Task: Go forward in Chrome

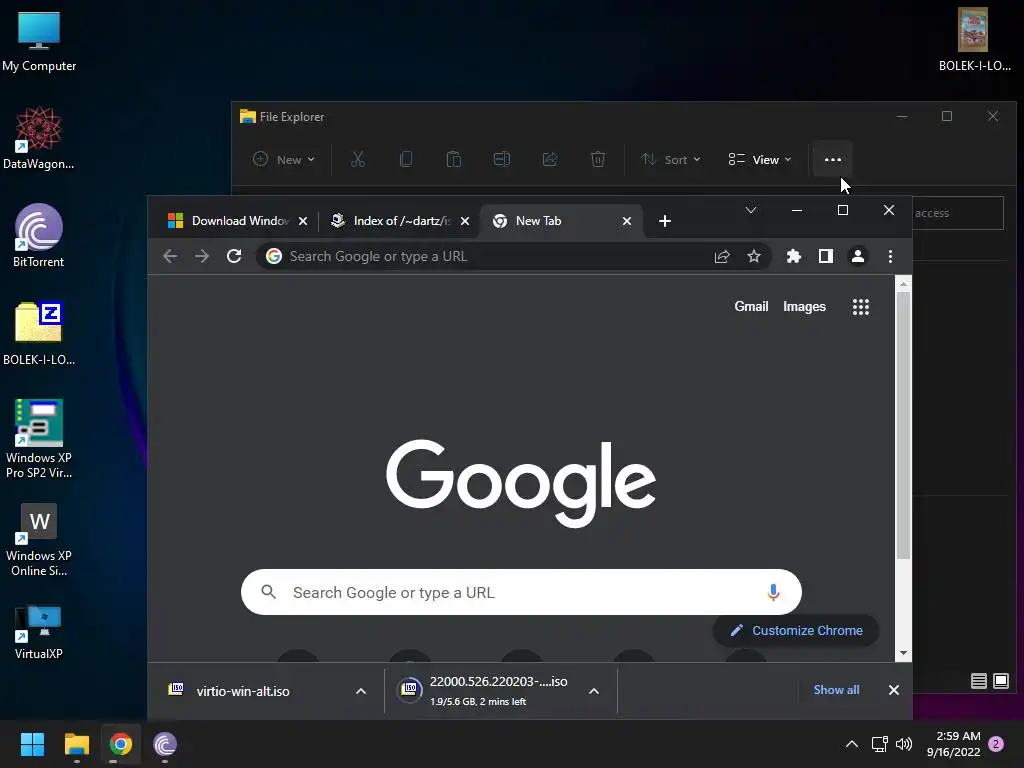Action: tap(202, 256)
